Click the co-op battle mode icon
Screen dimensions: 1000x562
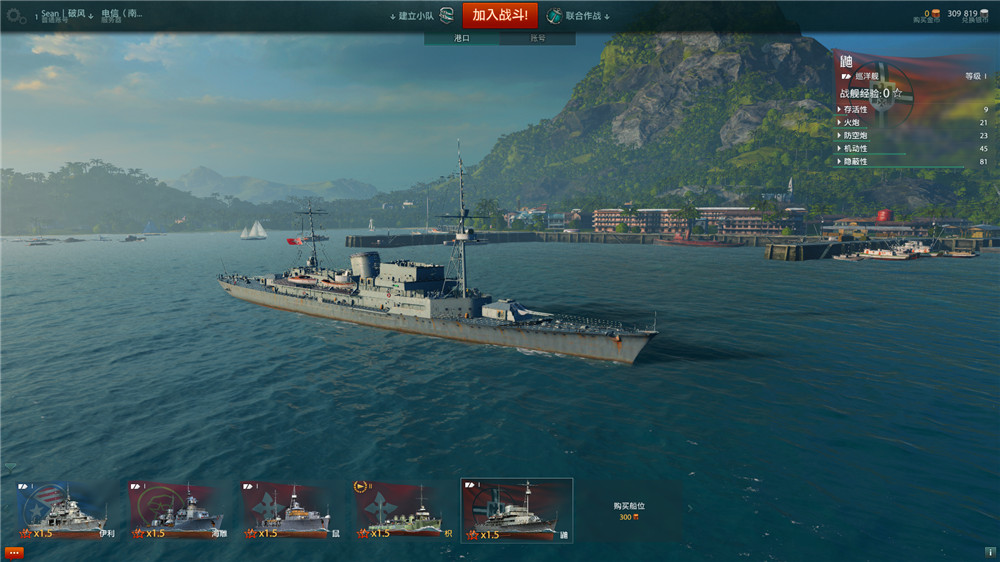coord(554,15)
